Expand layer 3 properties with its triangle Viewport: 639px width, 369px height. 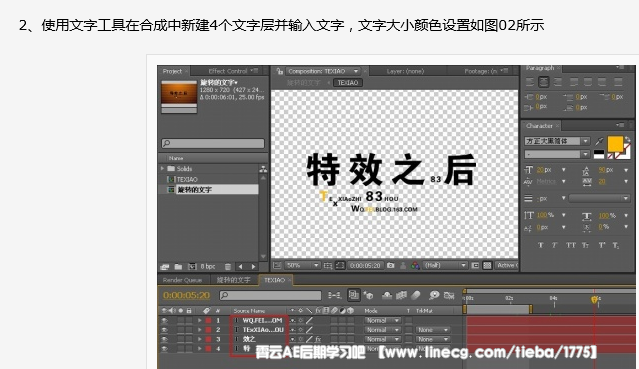[199, 339]
